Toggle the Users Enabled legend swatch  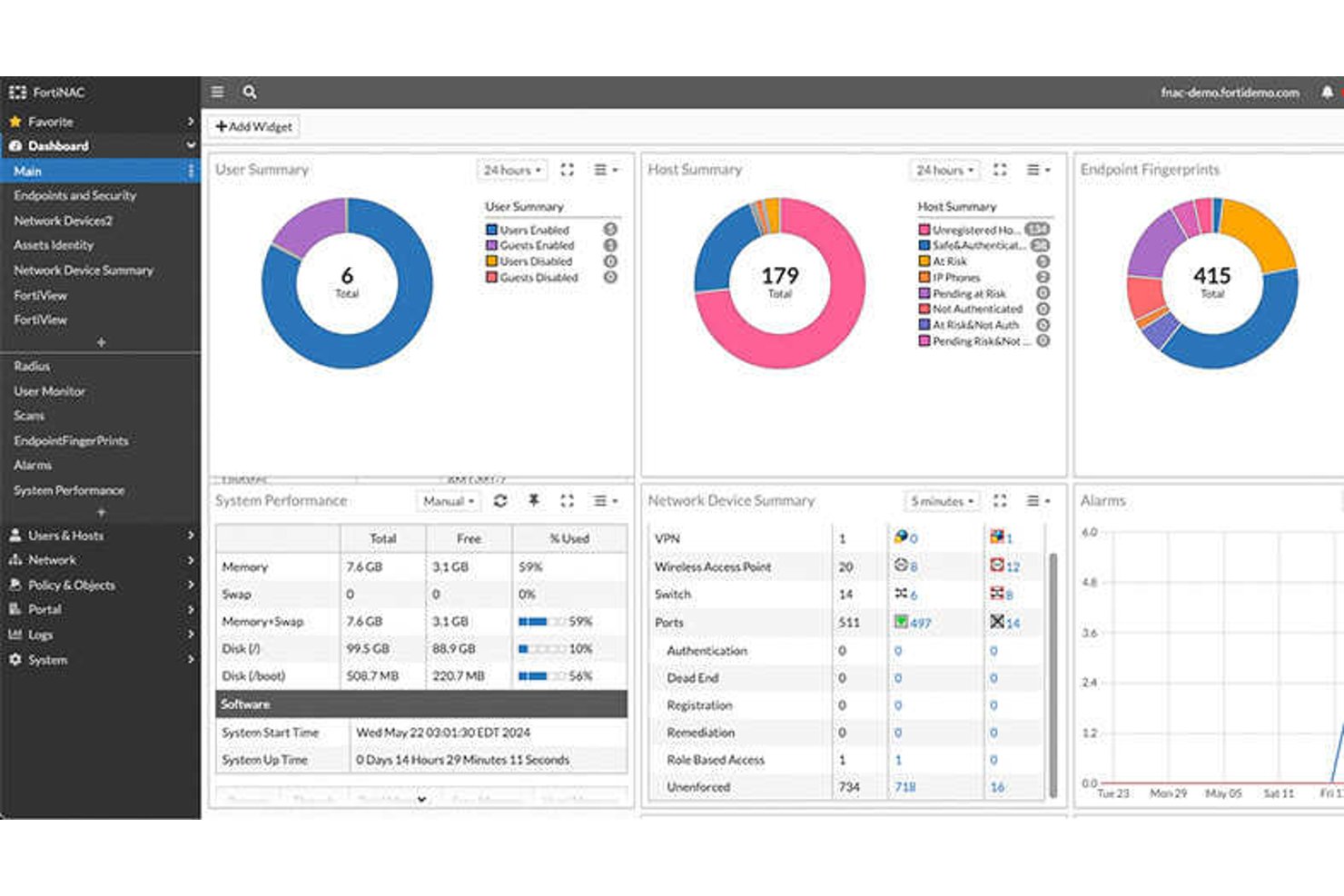click(491, 231)
